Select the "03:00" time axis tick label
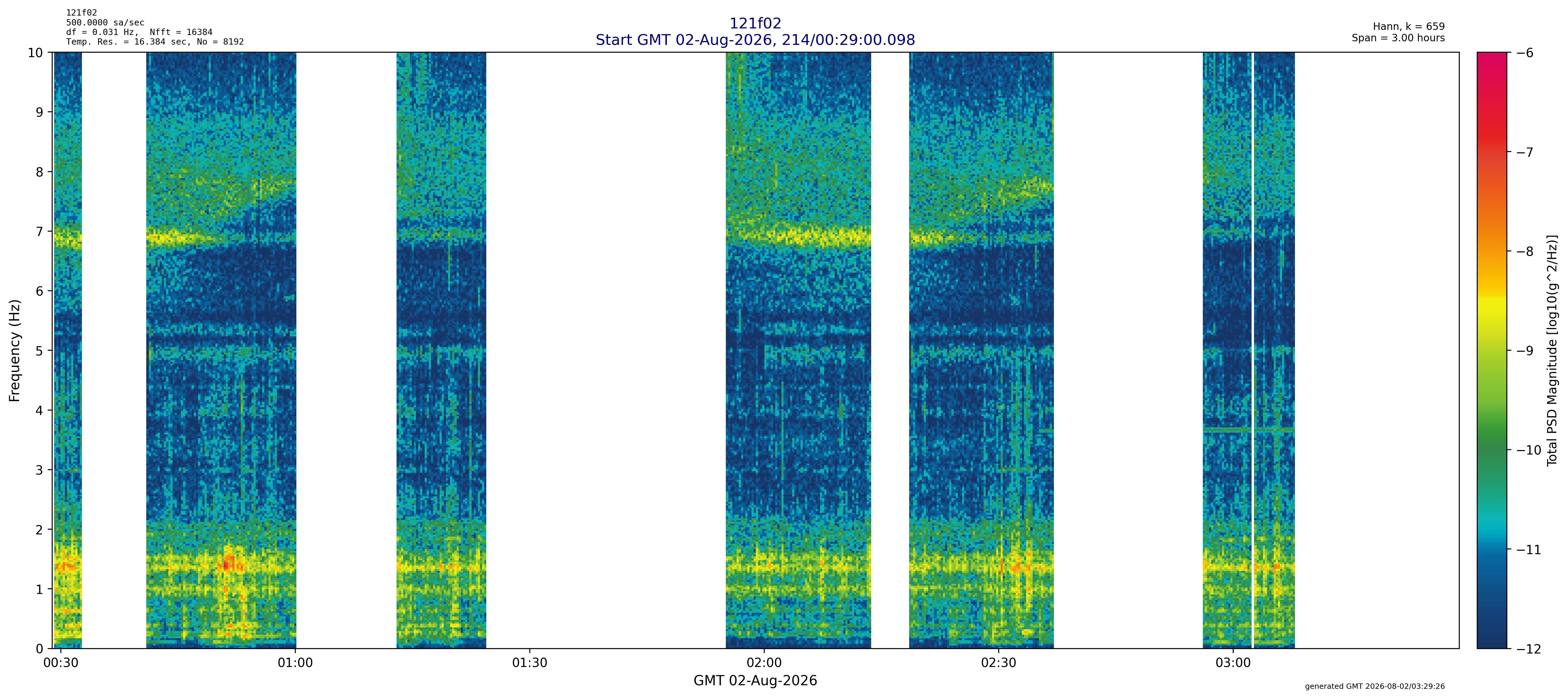 point(1233,662)
